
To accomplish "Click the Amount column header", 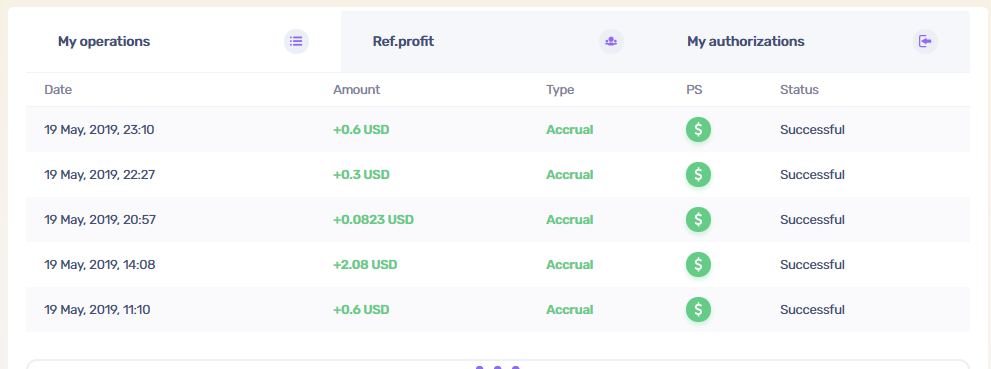I will point(356,90).
